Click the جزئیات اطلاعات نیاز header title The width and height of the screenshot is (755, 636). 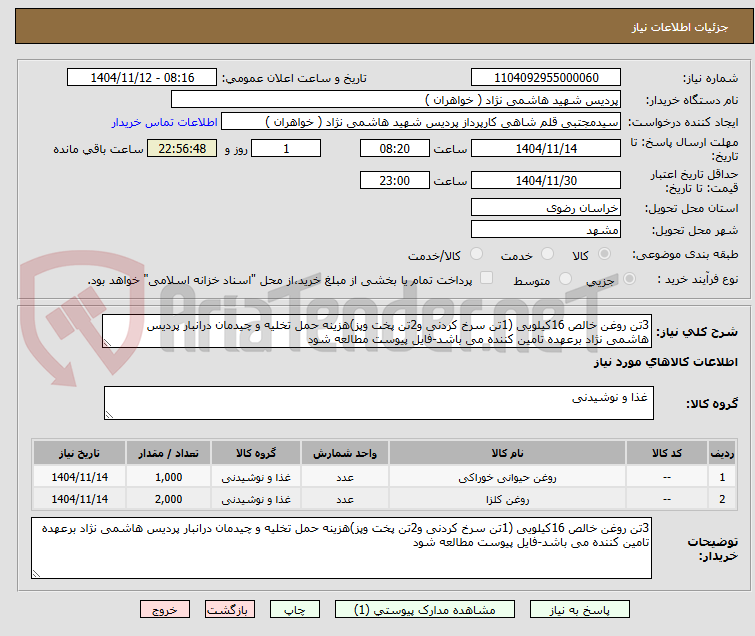click(x=679, y=27)
